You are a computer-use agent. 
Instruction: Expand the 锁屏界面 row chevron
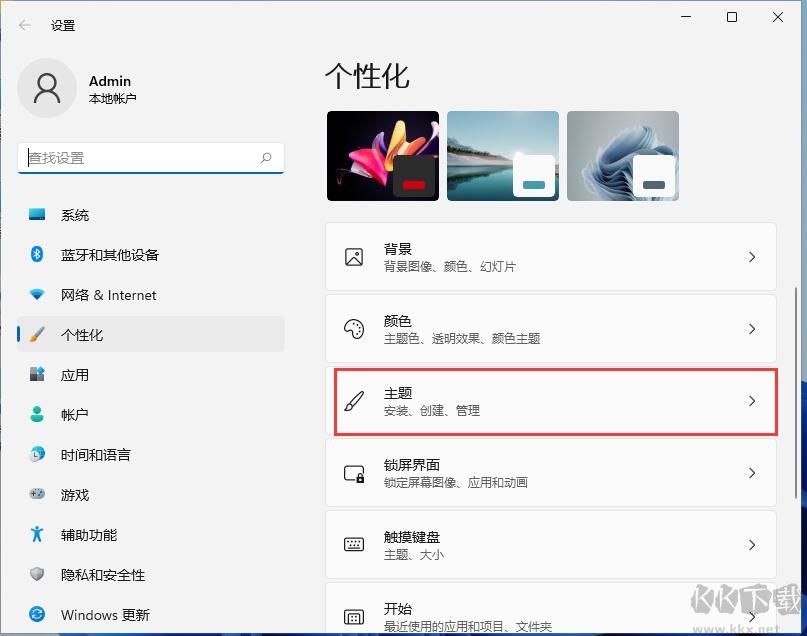(752, 472)
